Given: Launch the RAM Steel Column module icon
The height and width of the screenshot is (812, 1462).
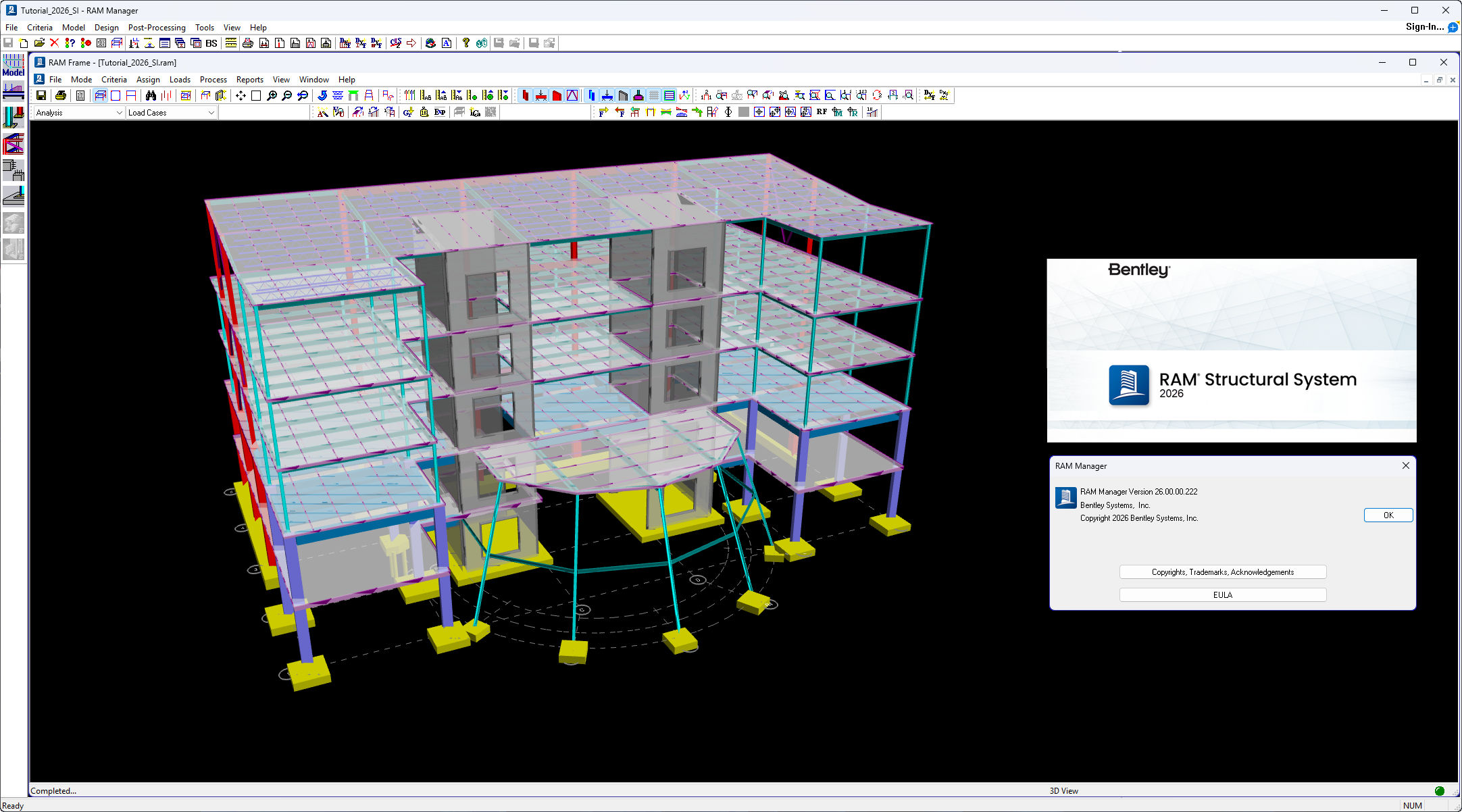Looking at the screenshot, I should [x=14, y=117].
